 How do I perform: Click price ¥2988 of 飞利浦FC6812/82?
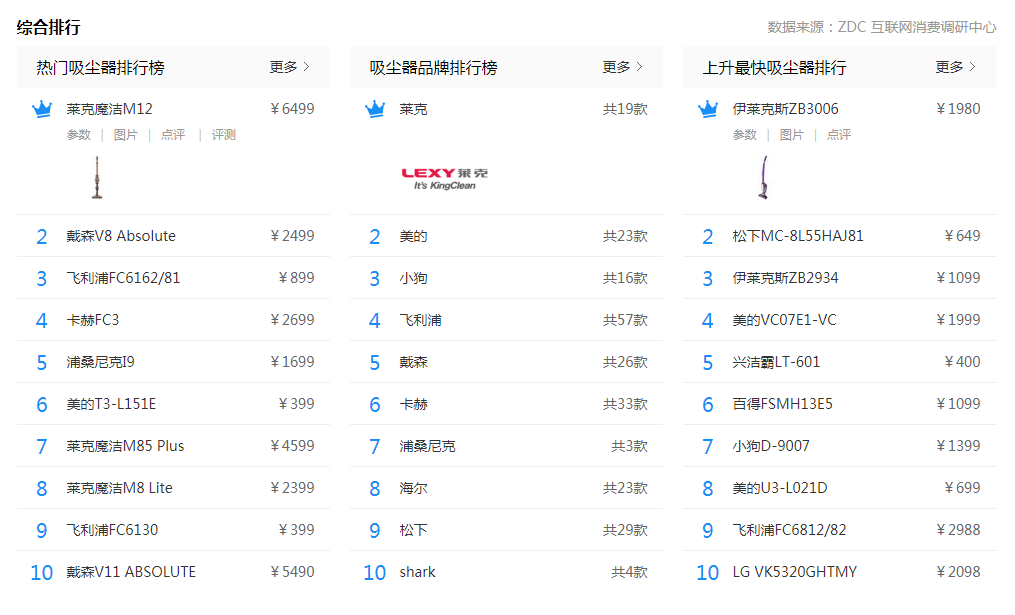point(959,530)
